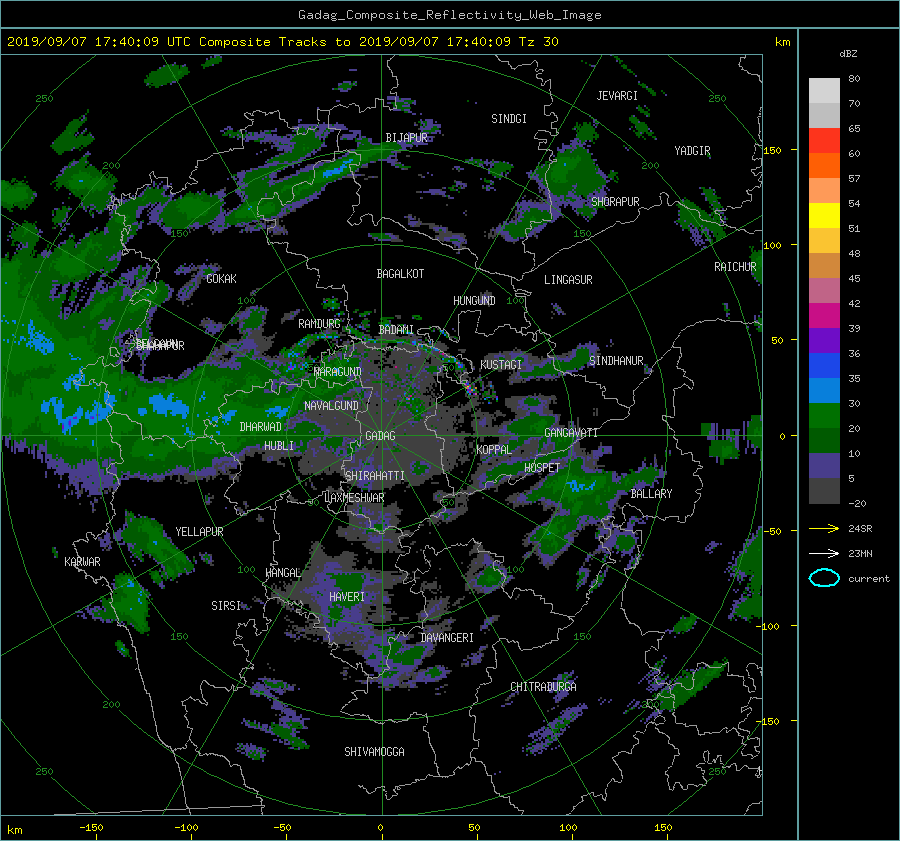Click the KARWAR city label
Image resolution: width=900 pixels, height=841 pixels.
[82, 562]
